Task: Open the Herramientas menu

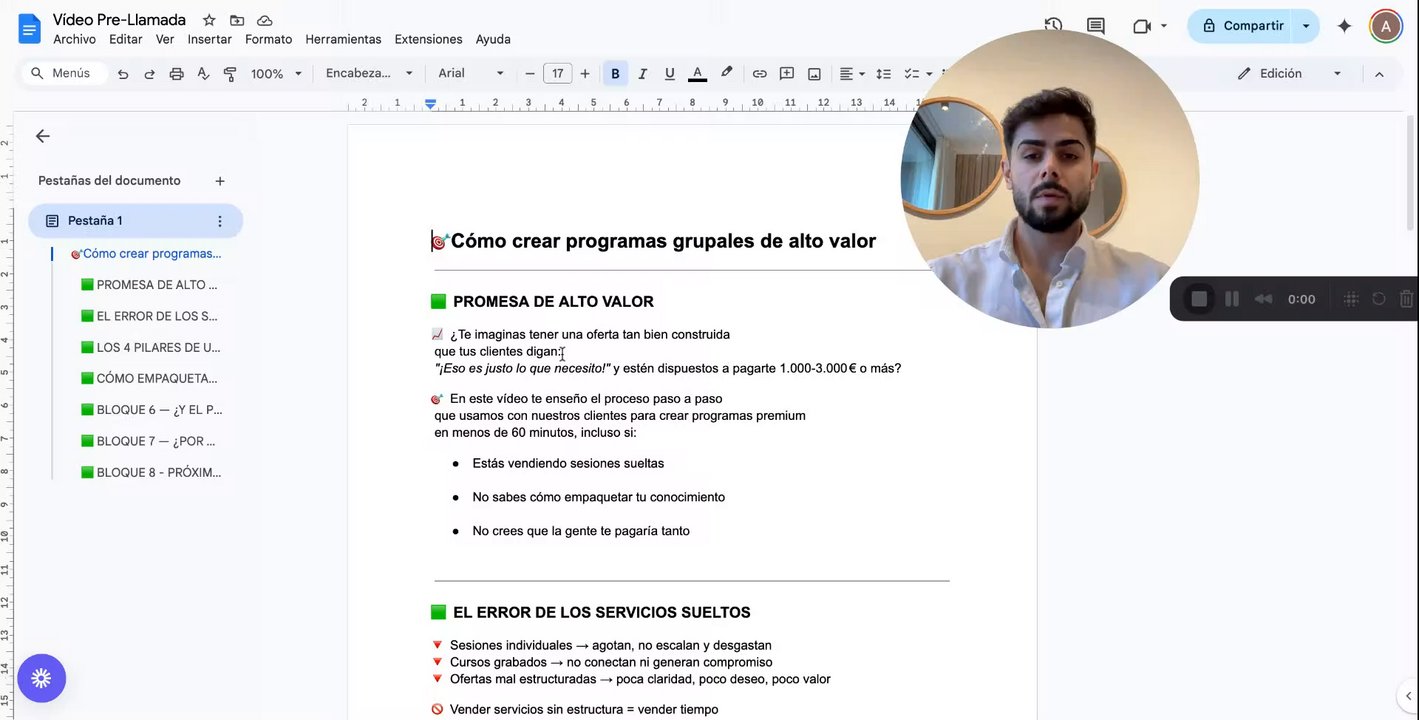Action: point(343,39)
